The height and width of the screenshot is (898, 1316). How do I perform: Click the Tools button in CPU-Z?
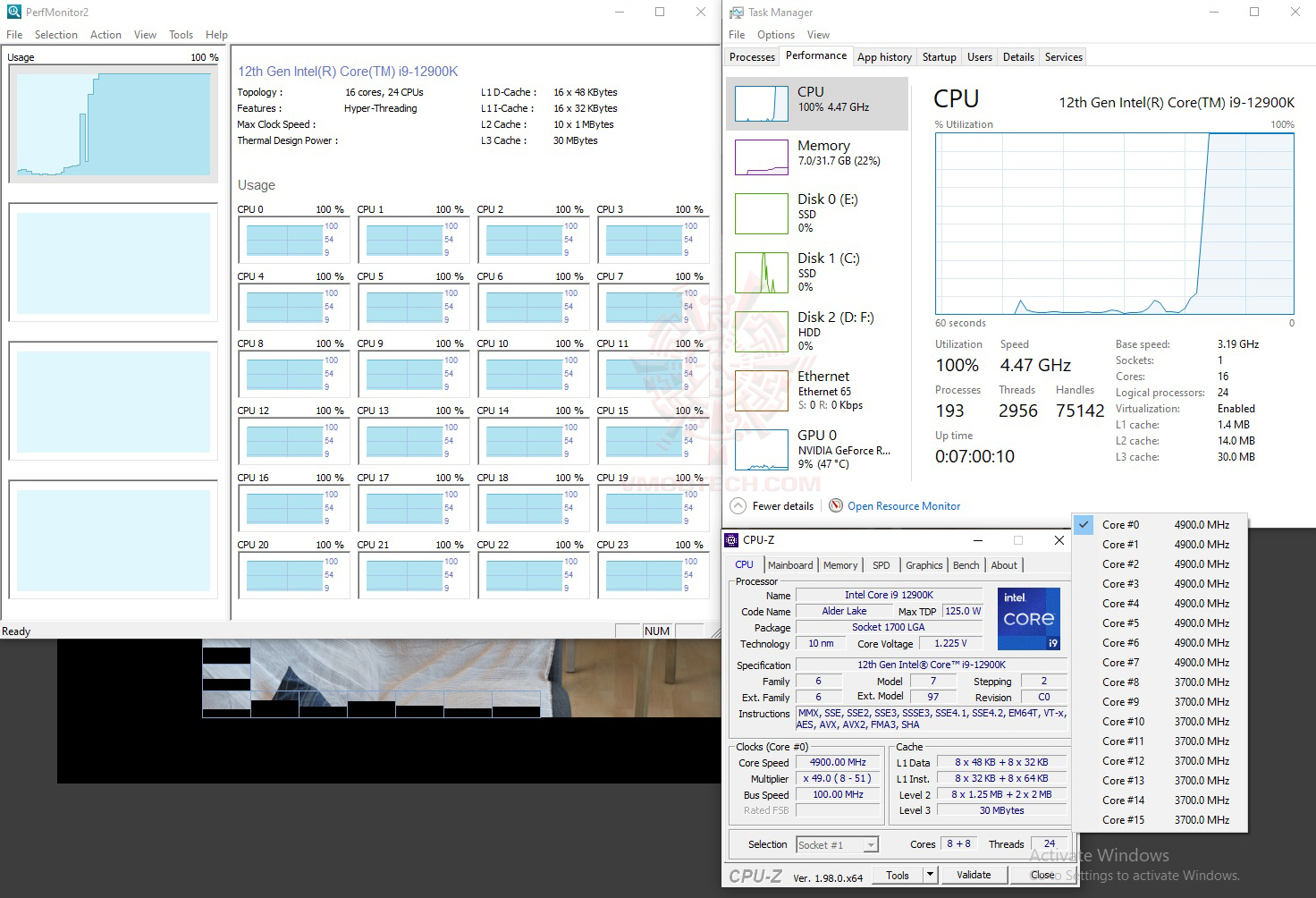coord(898,875)
